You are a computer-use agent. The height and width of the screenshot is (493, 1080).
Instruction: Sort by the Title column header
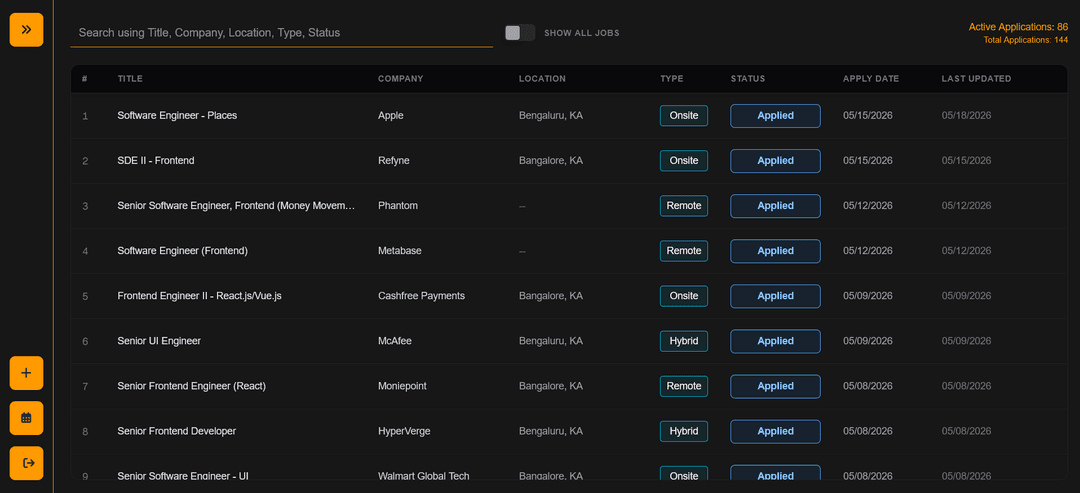(x=130, y=78)
